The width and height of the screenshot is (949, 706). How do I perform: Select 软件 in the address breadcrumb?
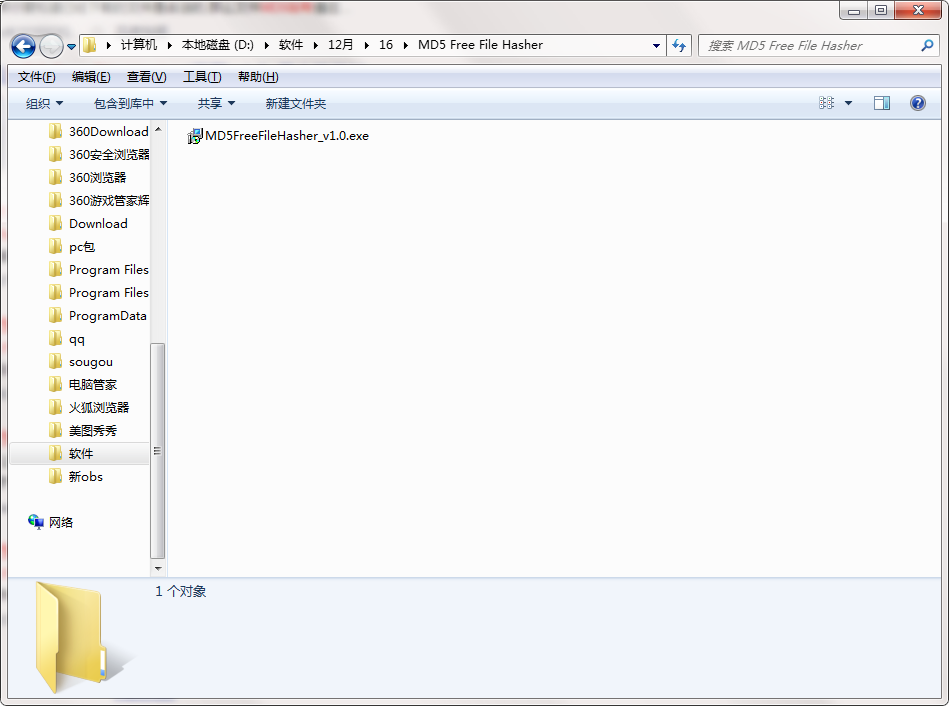click(x=291, y=45)
